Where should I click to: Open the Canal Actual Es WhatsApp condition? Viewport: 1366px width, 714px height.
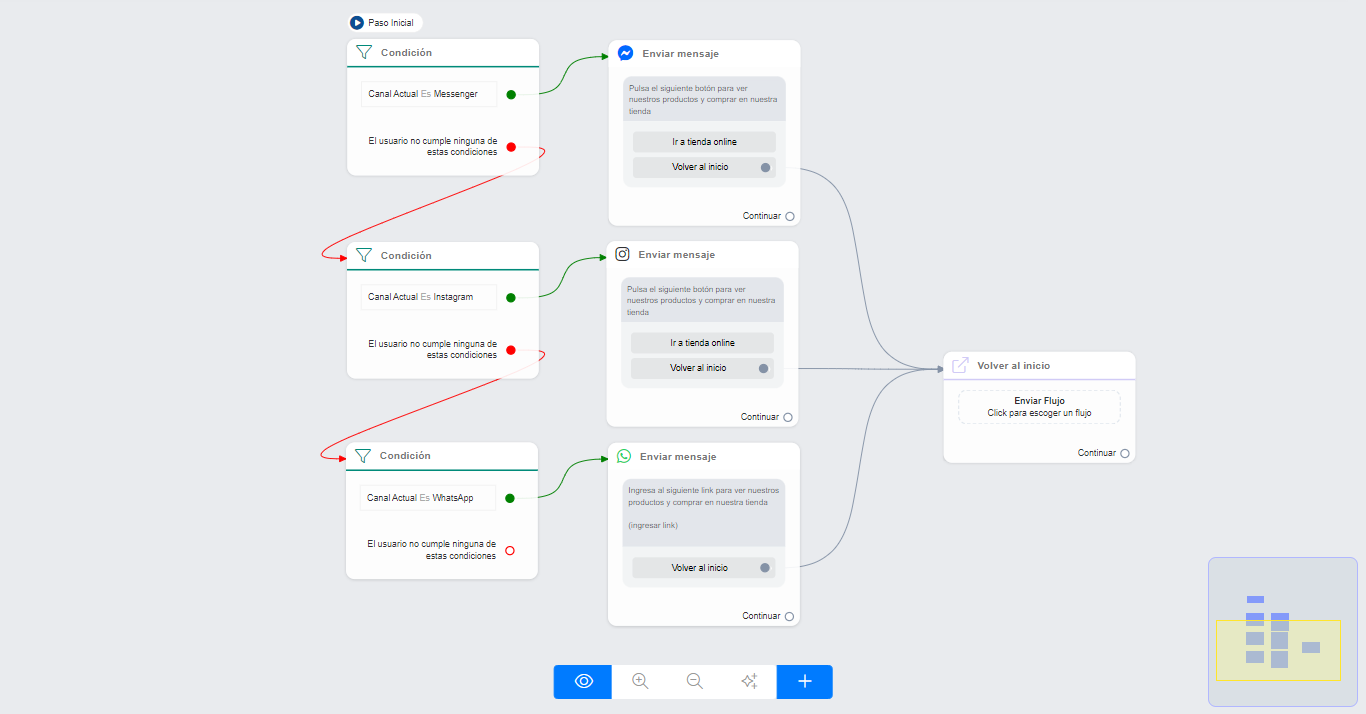[427, 498]
